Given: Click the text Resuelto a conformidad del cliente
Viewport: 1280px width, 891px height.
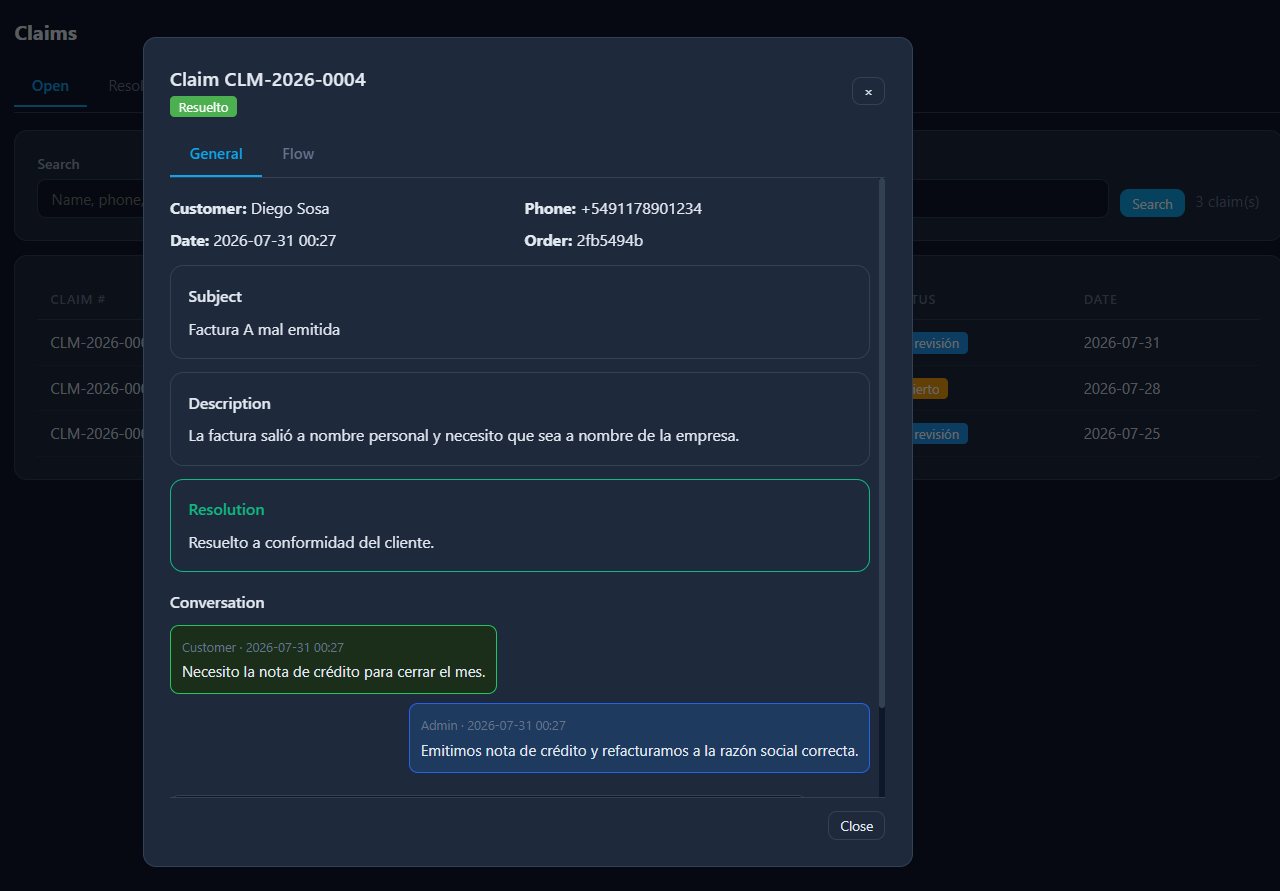Looking at the screenshot, I should (311, 542).
